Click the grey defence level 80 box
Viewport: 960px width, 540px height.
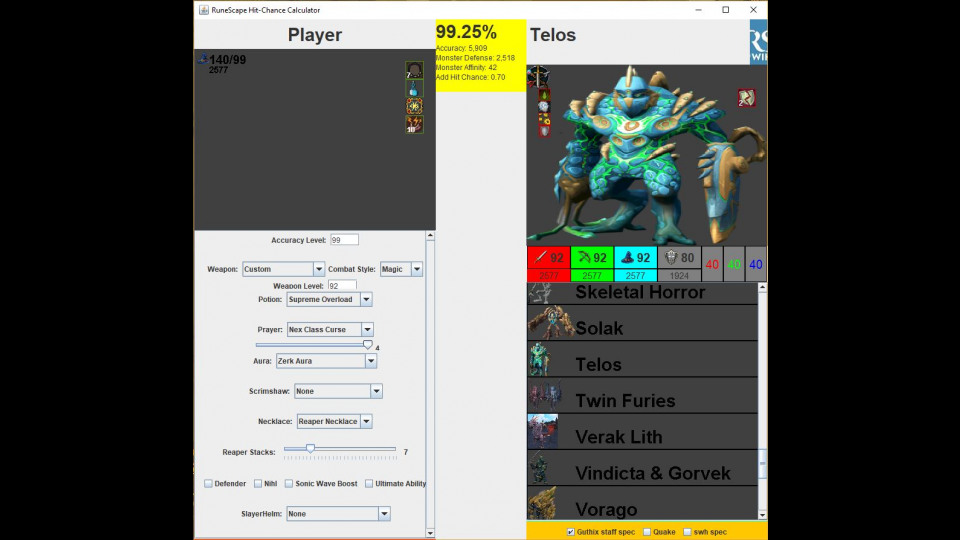click(679, 258)
